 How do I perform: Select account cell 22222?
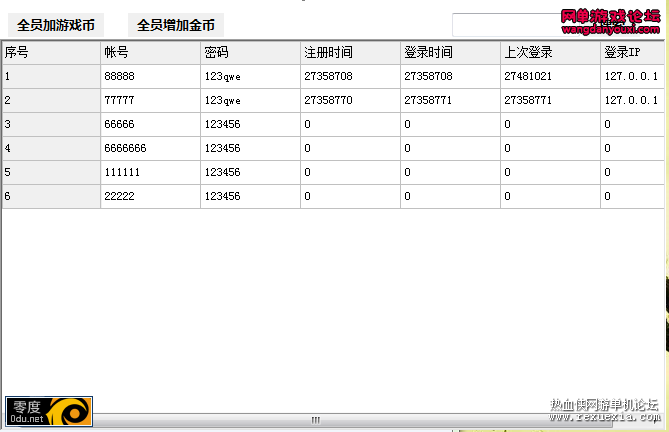pyautogui.click(x=151, y=196)
